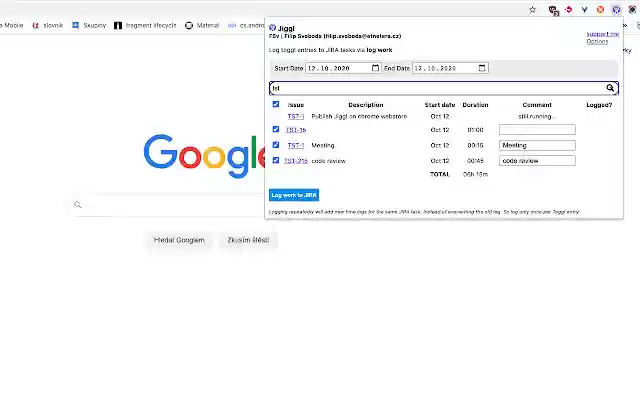Click the Description column header

pos(366,105)
